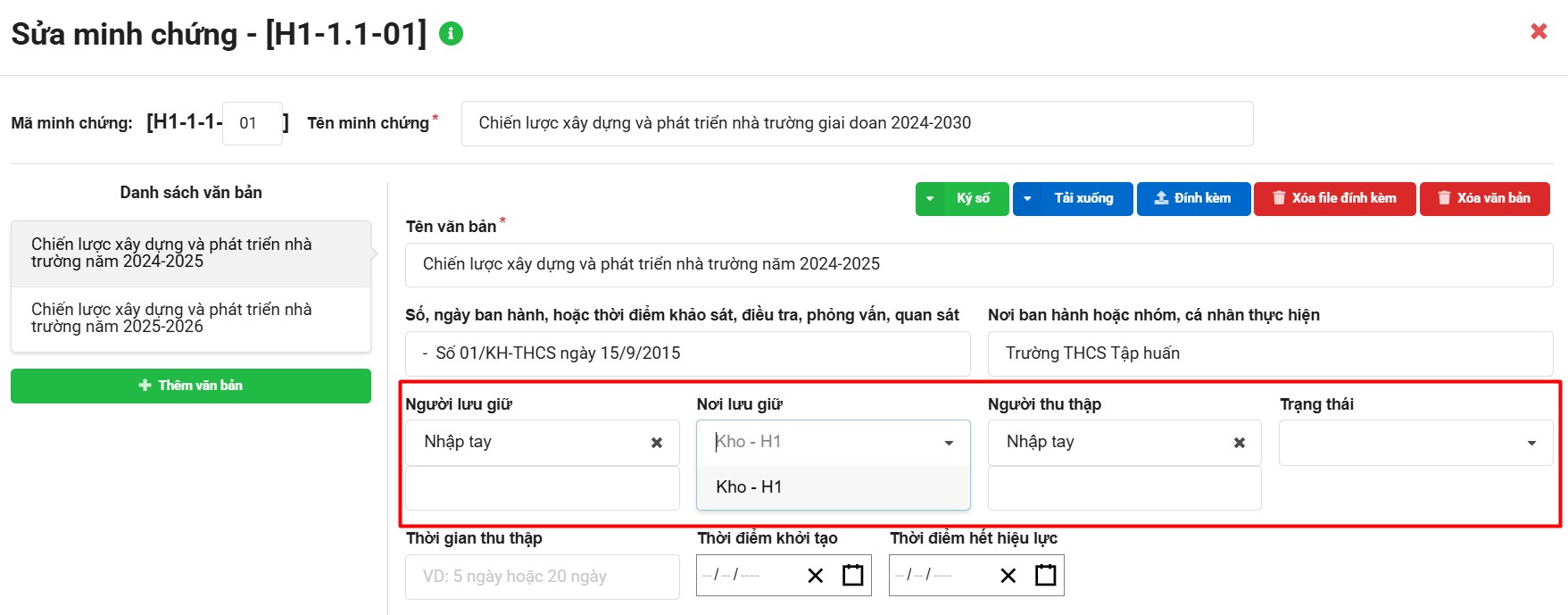Screen dimensions: 1568x615
Task: Click the Đính kèm button
Action: point(1191,199)
